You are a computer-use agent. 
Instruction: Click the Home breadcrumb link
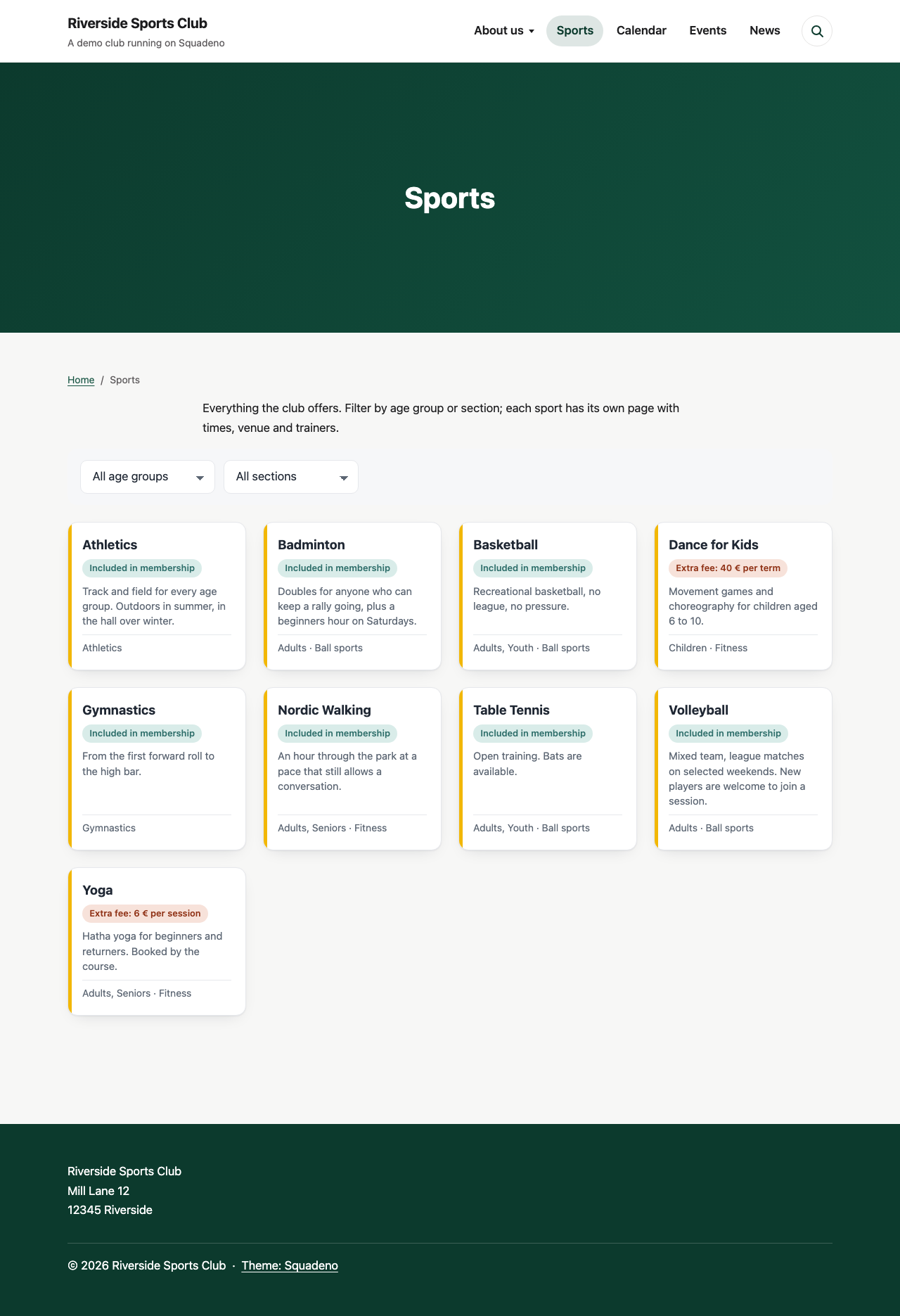(81, 380)
